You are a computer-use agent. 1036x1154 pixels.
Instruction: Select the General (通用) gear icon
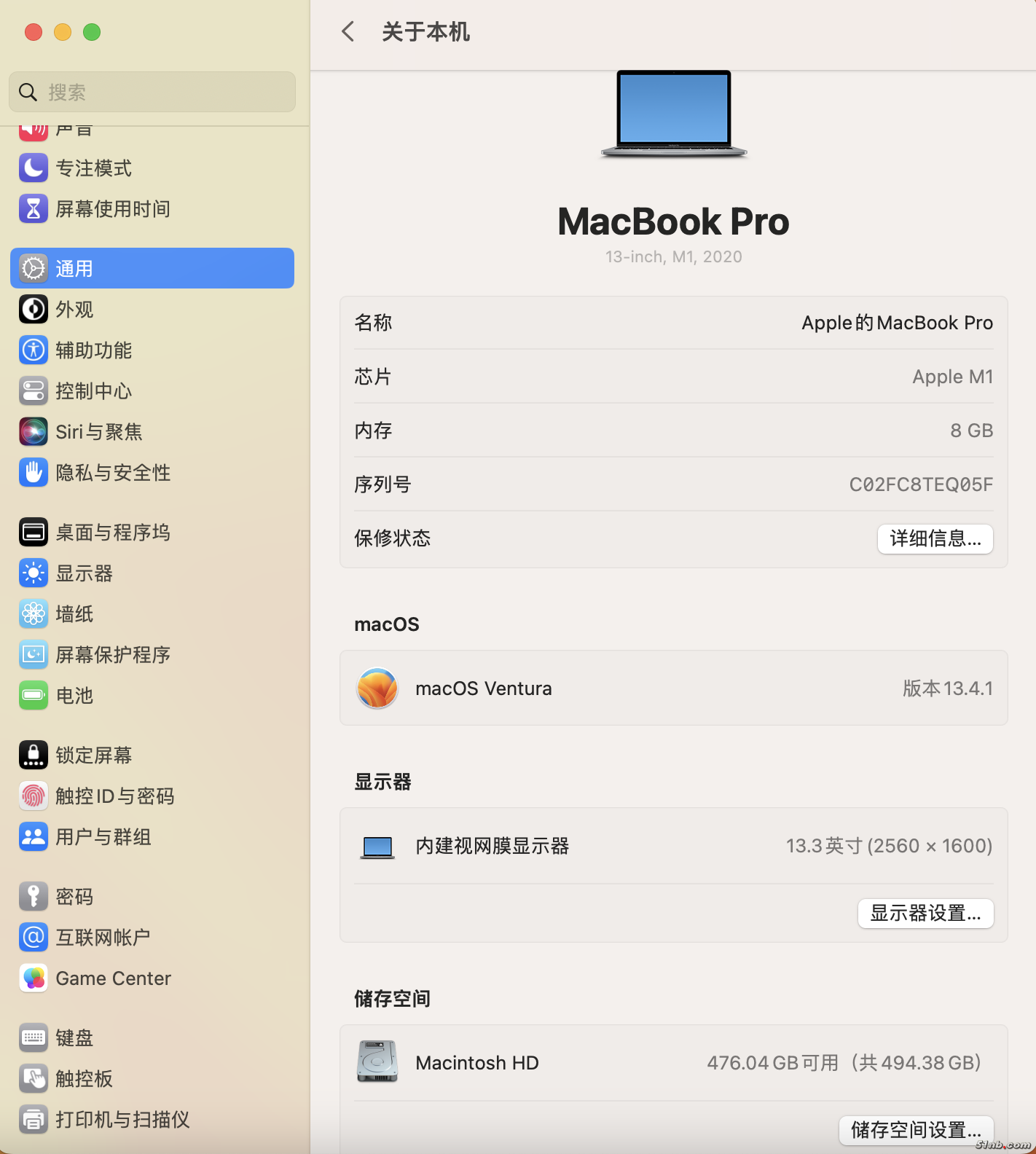34,269
